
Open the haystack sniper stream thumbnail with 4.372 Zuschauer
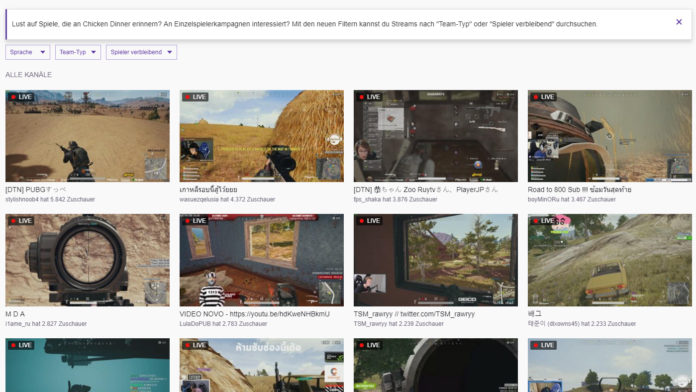coord(261,136)
